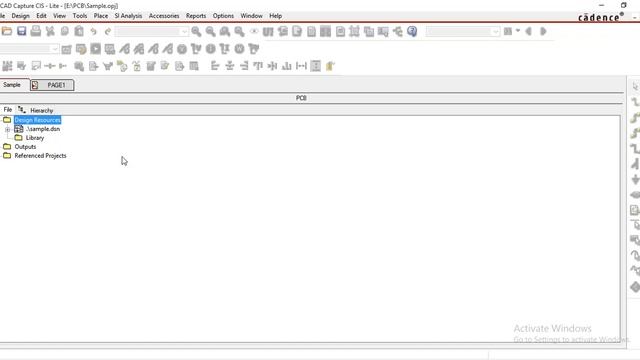The image size is (640, 360).
Task: Show the Project Manager icon
Action: (398, 31)
